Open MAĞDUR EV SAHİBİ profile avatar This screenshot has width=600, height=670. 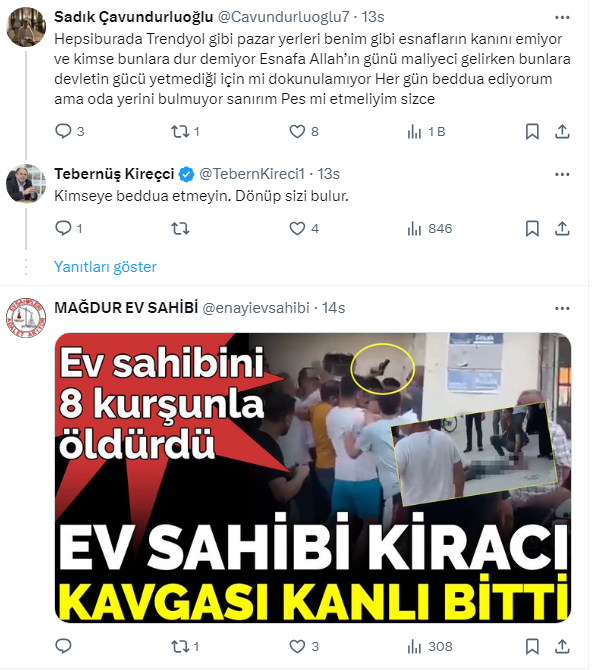point(26,317)
